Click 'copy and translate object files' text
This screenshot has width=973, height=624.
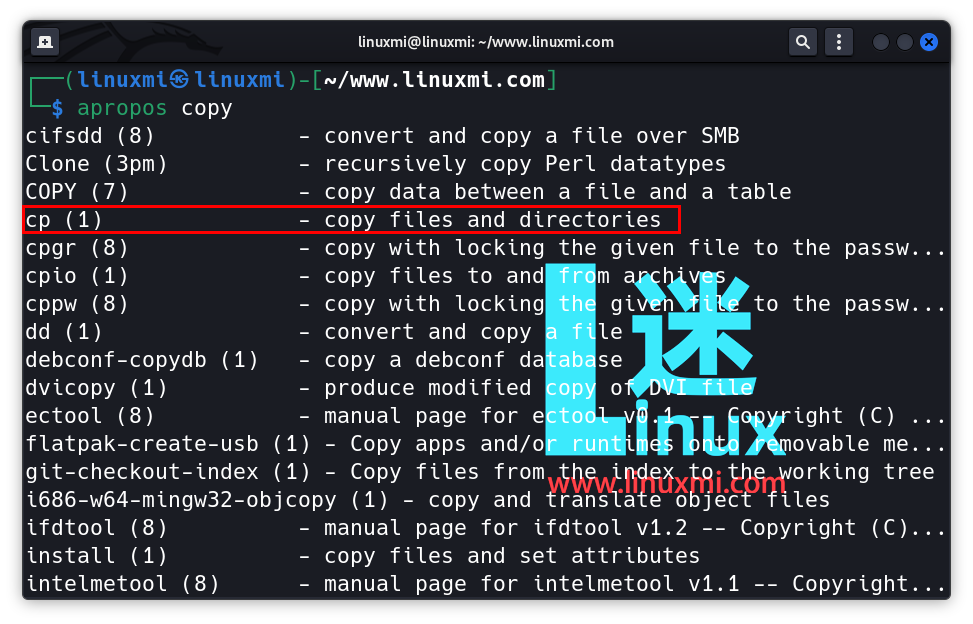(x=629, y=500)
